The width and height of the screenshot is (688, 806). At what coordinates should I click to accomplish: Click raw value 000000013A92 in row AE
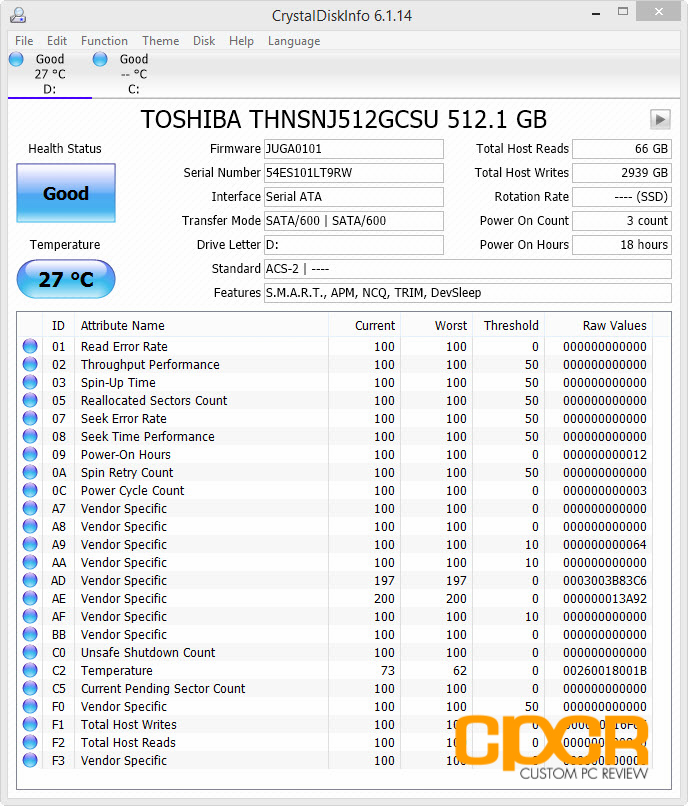pyautogui.click(x=605, y=598)
